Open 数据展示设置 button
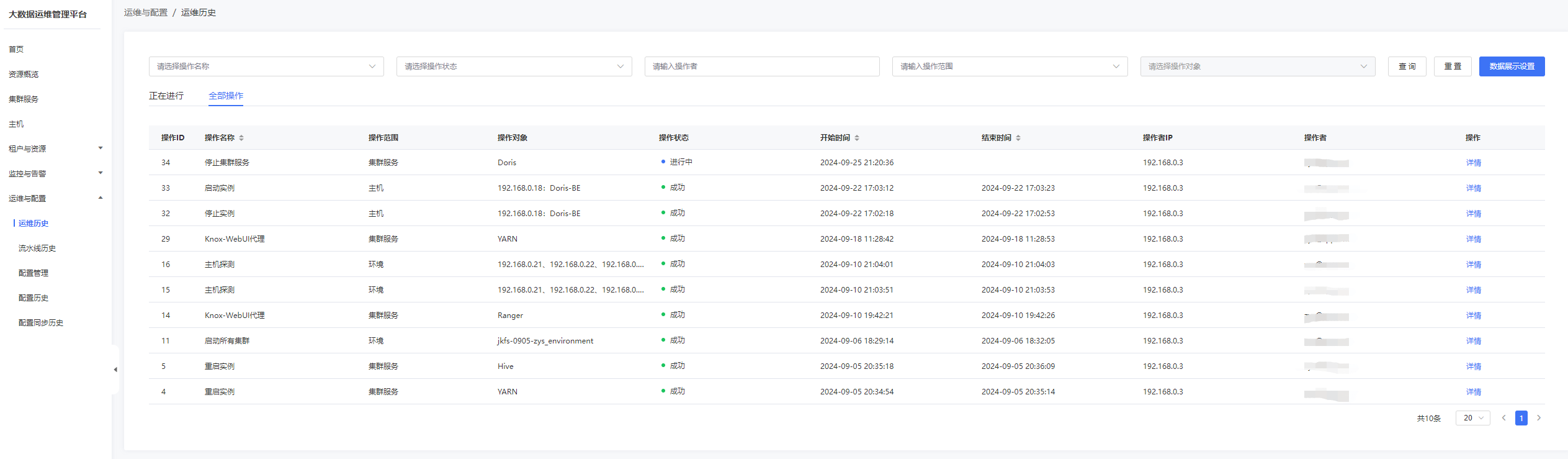 pos(1512,66)
